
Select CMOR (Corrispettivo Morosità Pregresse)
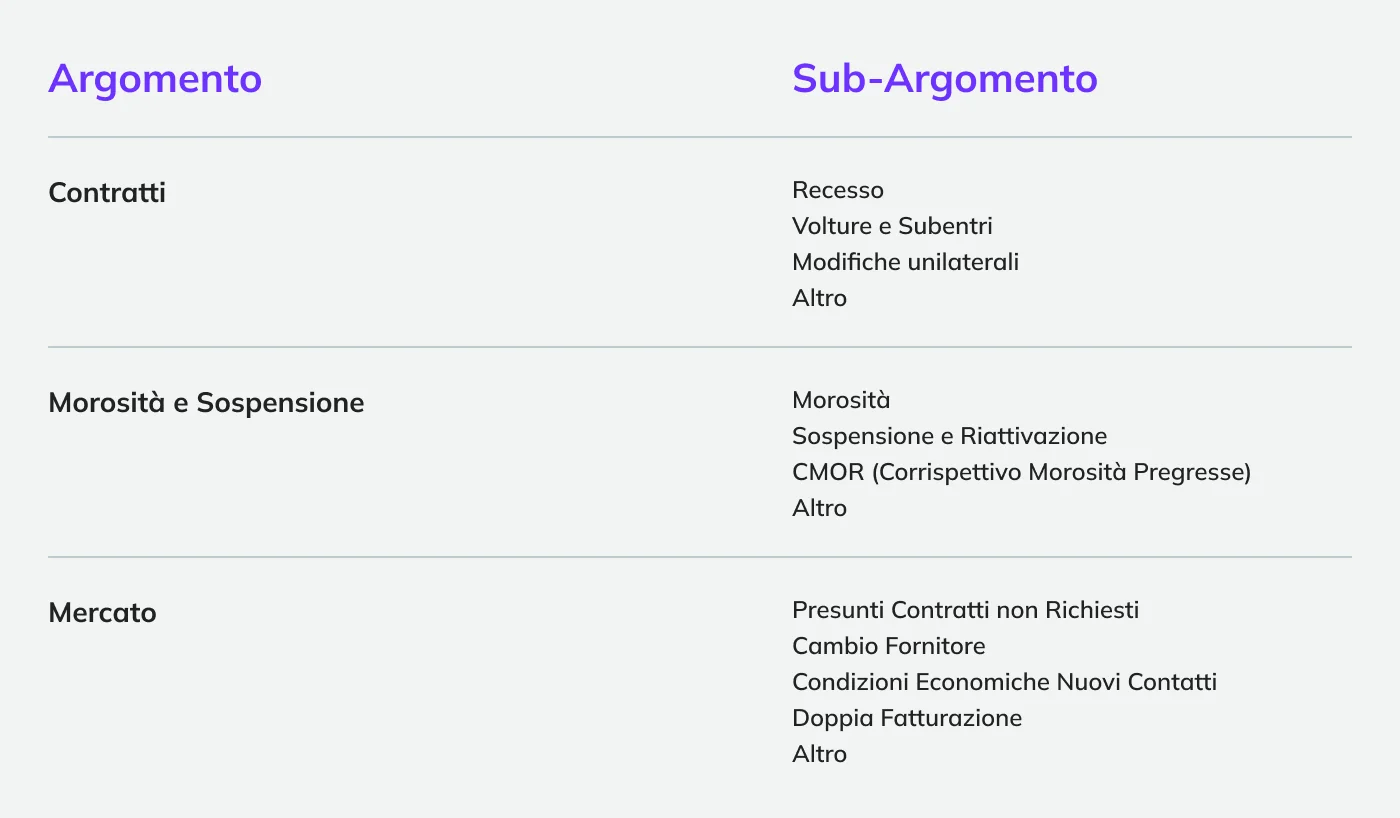pos(1021,472)
